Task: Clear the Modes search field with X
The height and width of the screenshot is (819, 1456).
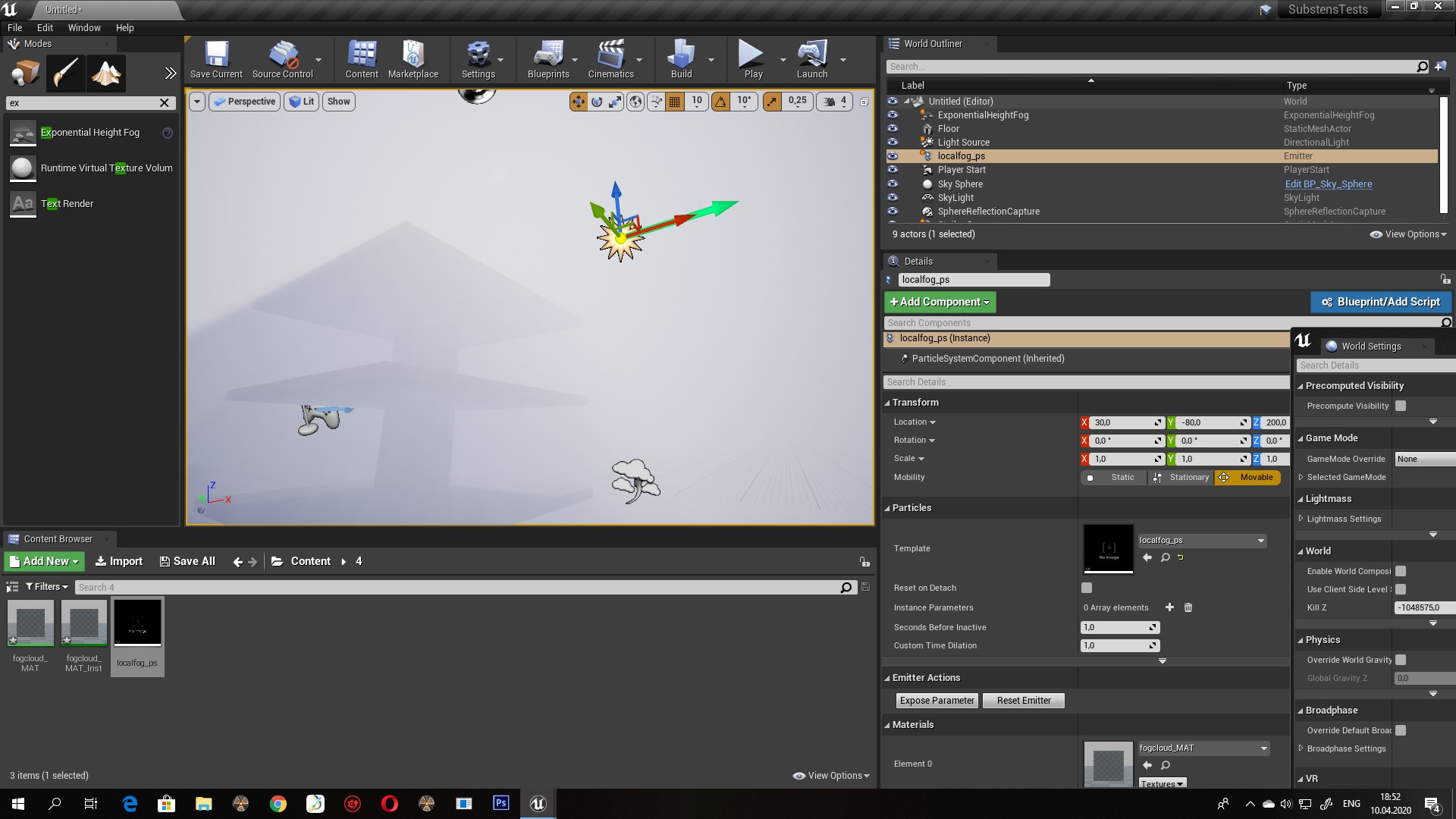Action: coord(164,102)
